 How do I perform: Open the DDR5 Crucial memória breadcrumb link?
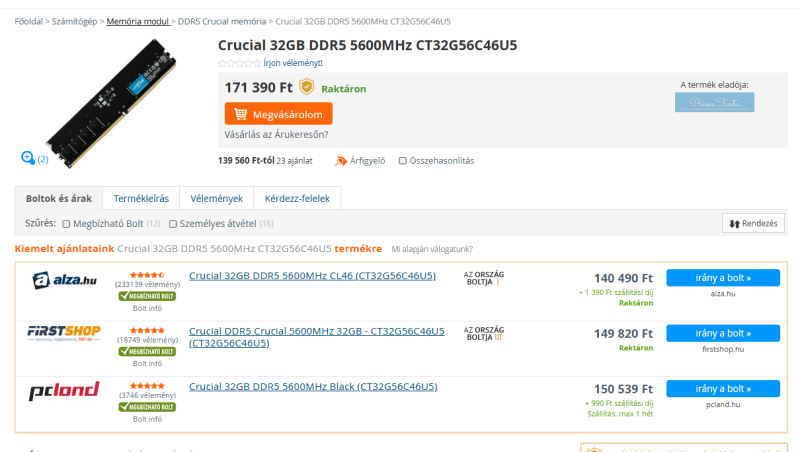(x=222, y=21)
